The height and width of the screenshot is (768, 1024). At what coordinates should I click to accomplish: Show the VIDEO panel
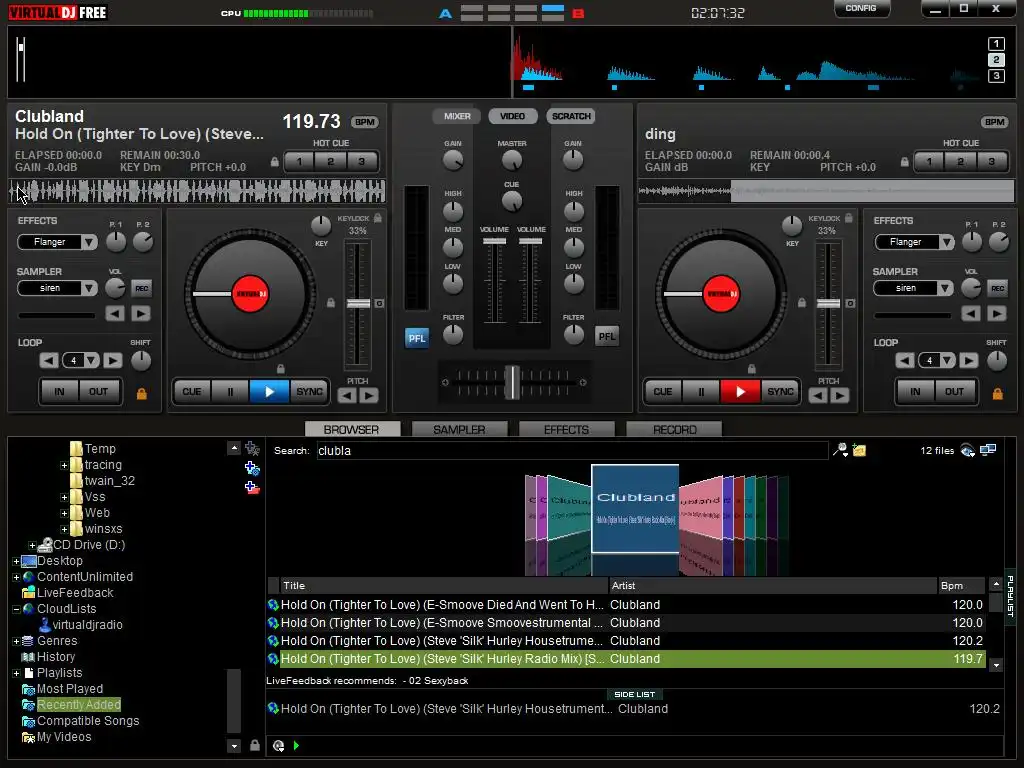pos(513,116)
